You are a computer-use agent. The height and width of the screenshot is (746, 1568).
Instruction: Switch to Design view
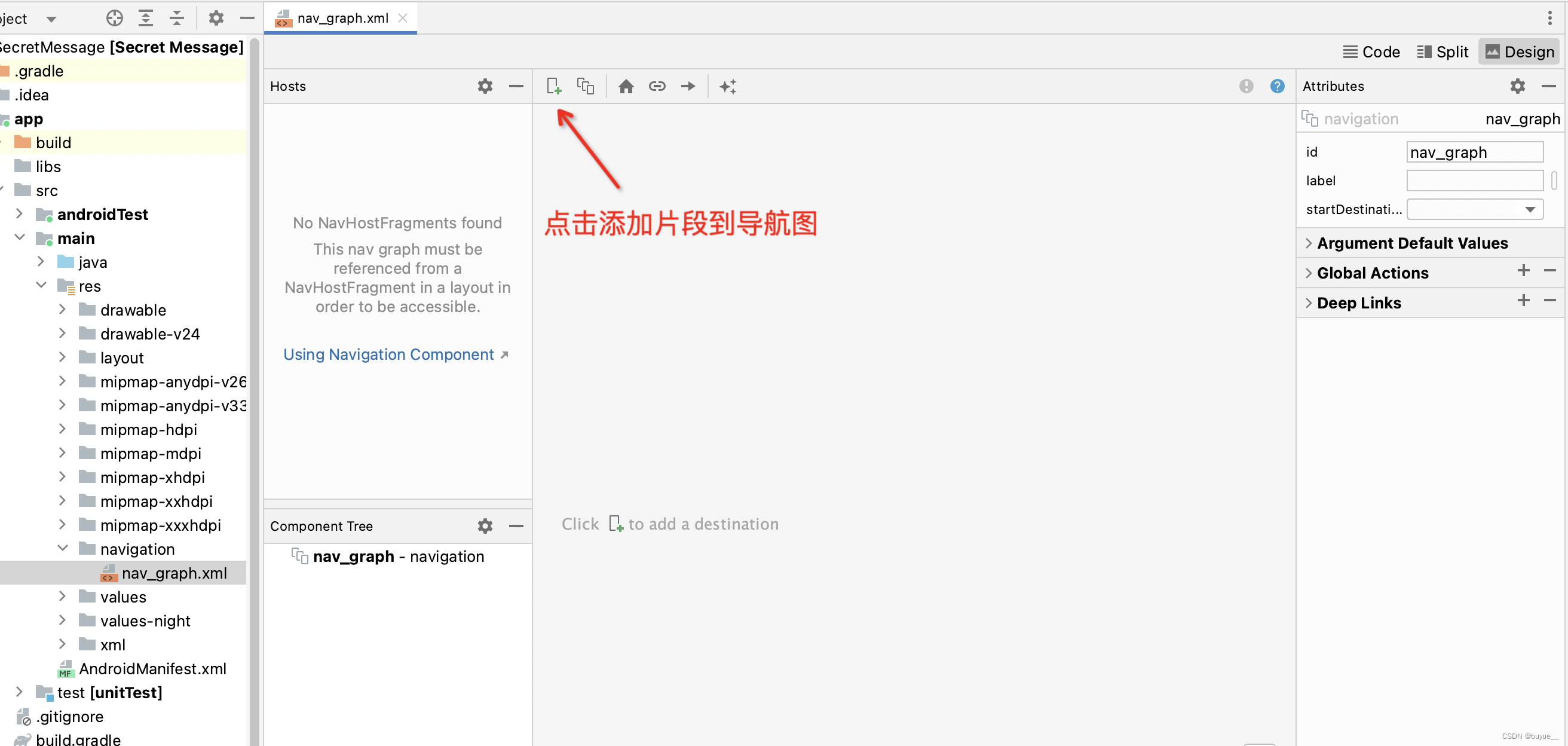(x=1520, y=53)
